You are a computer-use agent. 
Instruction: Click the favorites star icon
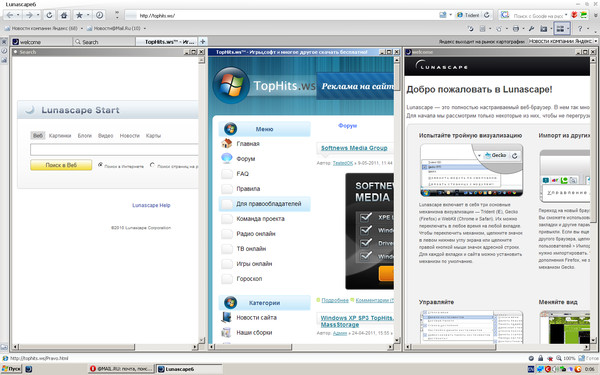point(79,15)
